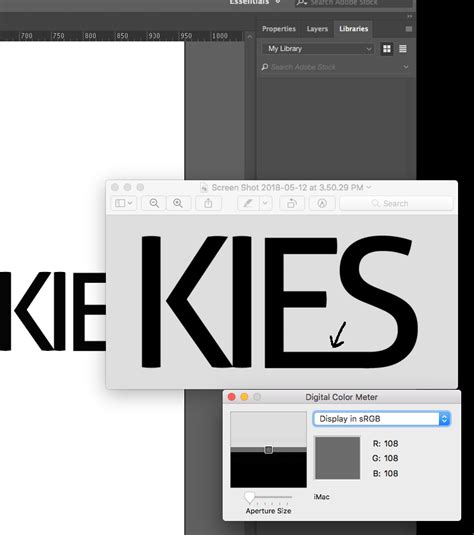This screenshot has height=535, width=474.
Task: Click the sampled gray color swatch
Action: point(337,458)
